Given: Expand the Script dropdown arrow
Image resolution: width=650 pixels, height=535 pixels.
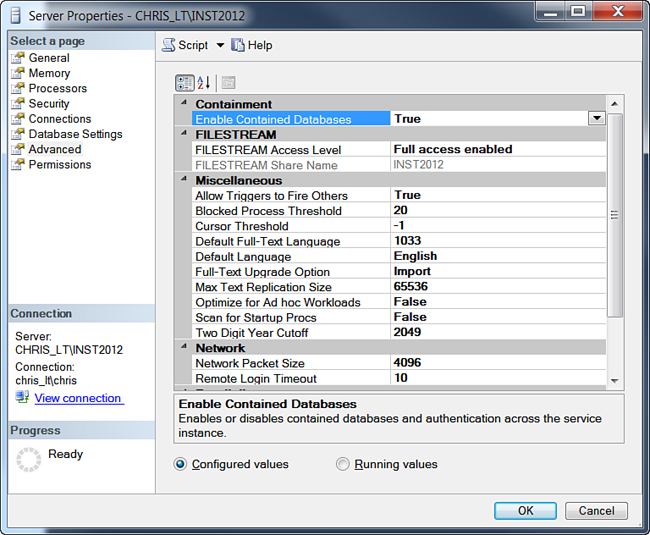Looking at the screenshot, I should click(x=220, y=45).
